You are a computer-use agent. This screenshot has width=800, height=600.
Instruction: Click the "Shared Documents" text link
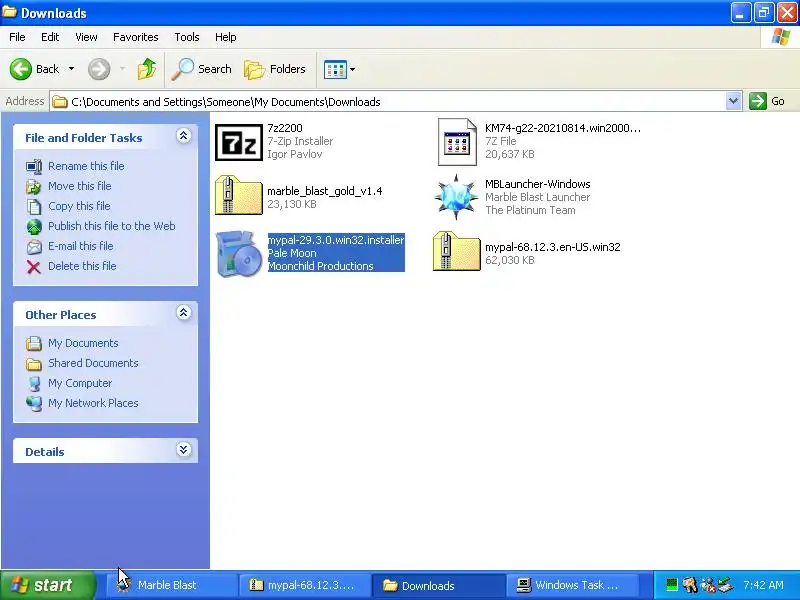coord(93,363)
